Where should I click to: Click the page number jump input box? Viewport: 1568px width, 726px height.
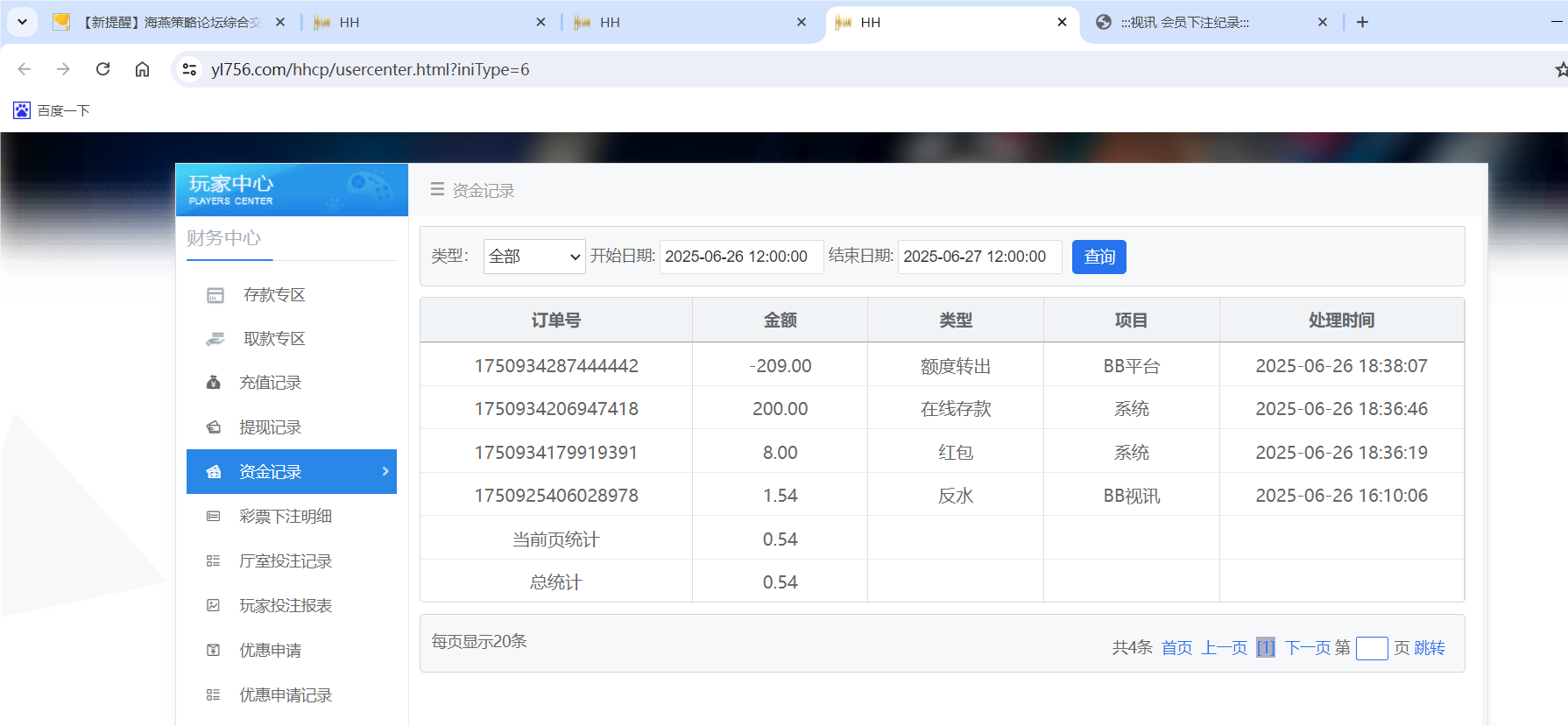coord(1371,648)
